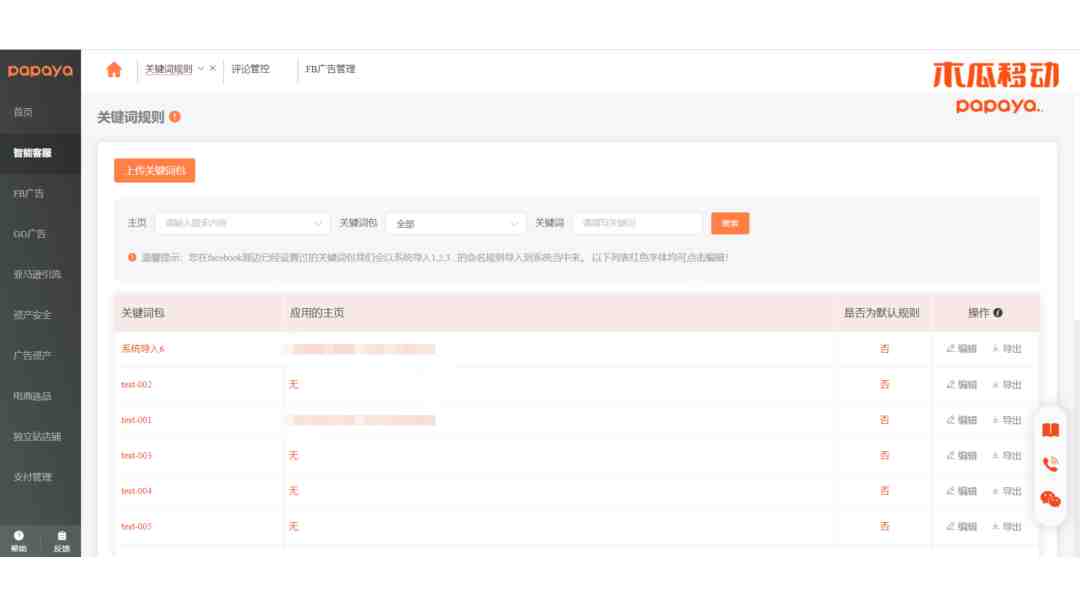Click the 是否为默认规则 column header
The image size is (1080, 608).
[x=882, y=313]
